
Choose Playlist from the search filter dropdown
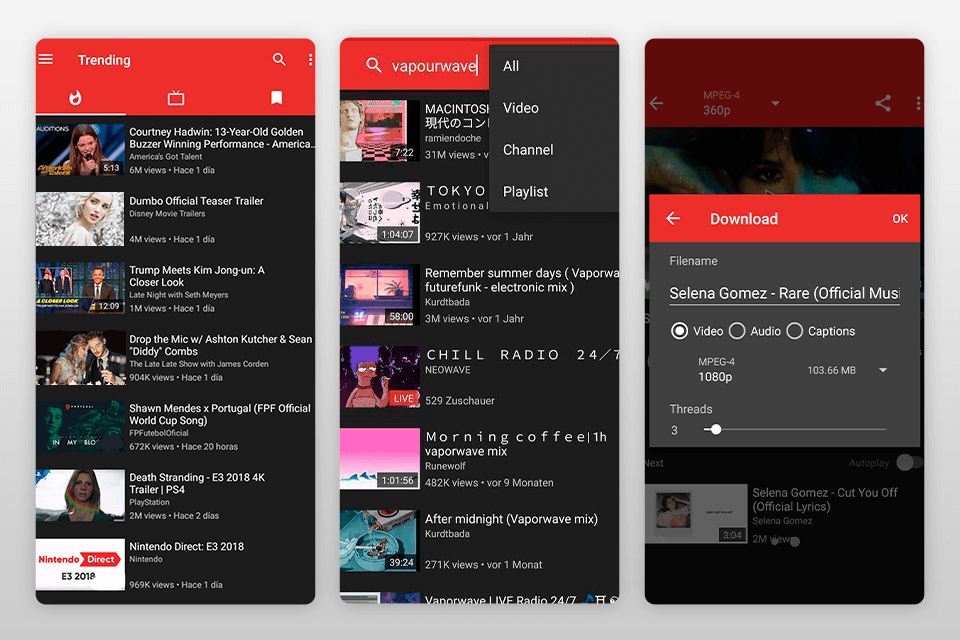(524, 191)
